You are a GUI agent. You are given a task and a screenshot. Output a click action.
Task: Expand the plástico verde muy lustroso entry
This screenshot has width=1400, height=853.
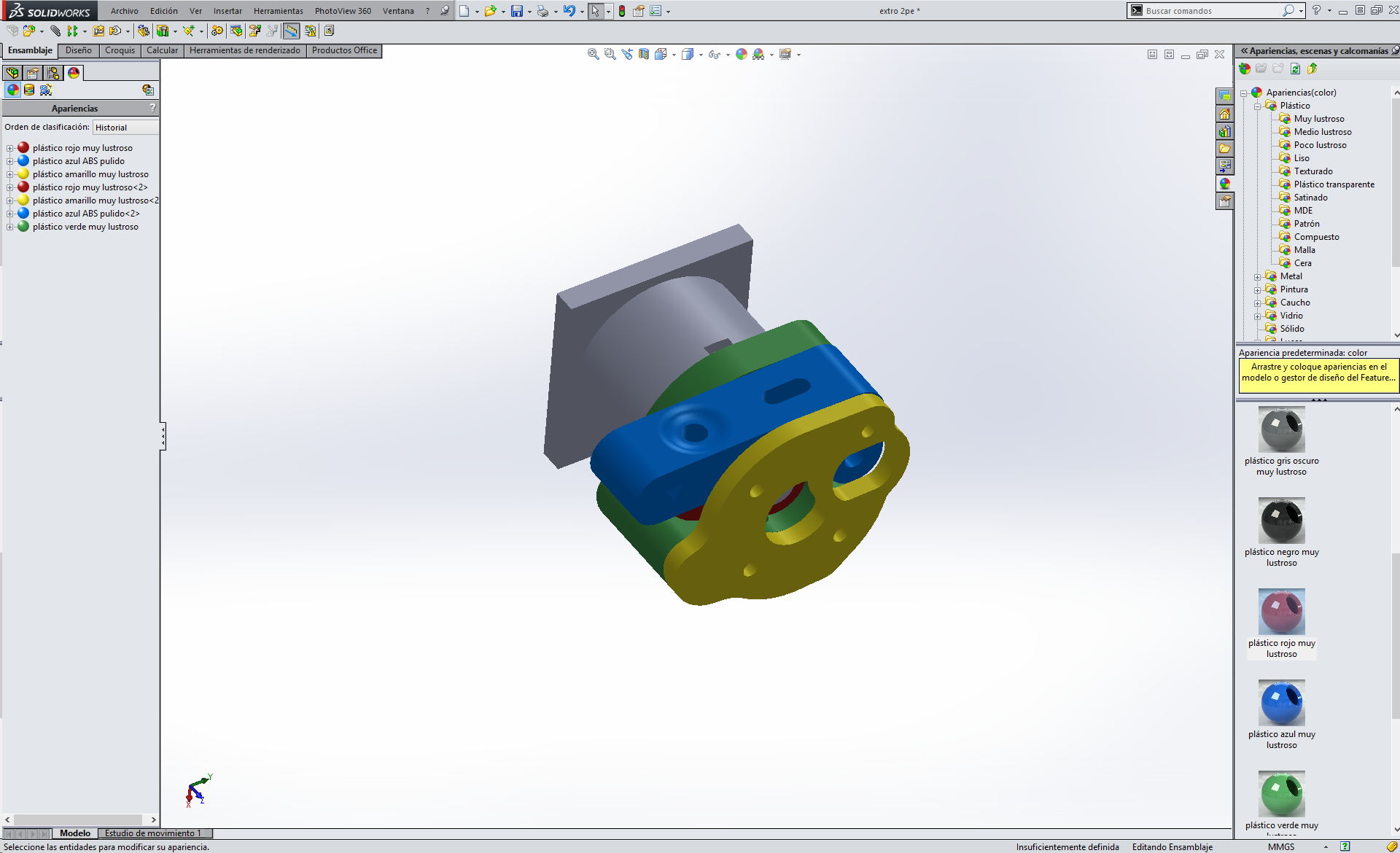(10, 227)
